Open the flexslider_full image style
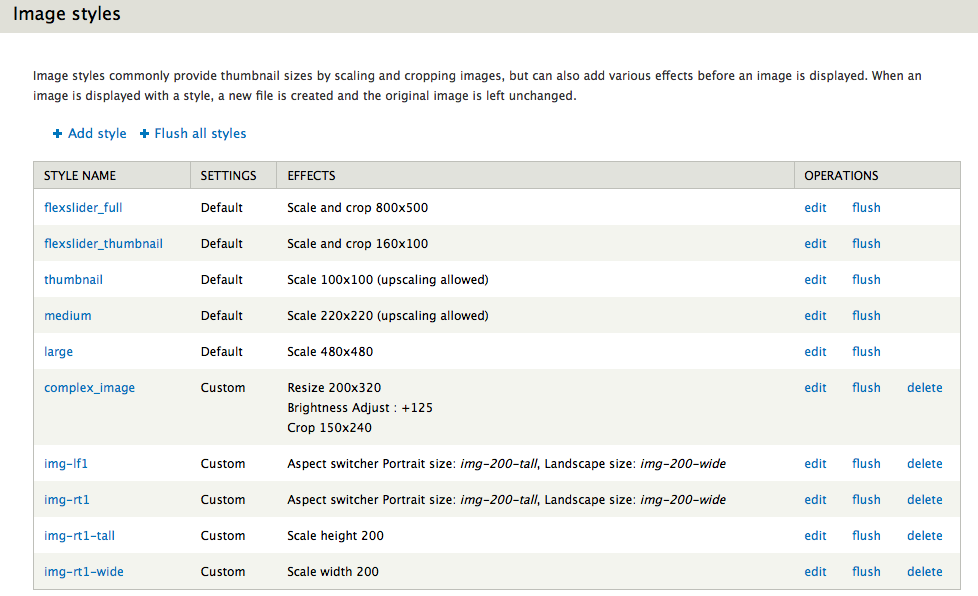This screenshot has height=596, width=978. click(83, 207)
